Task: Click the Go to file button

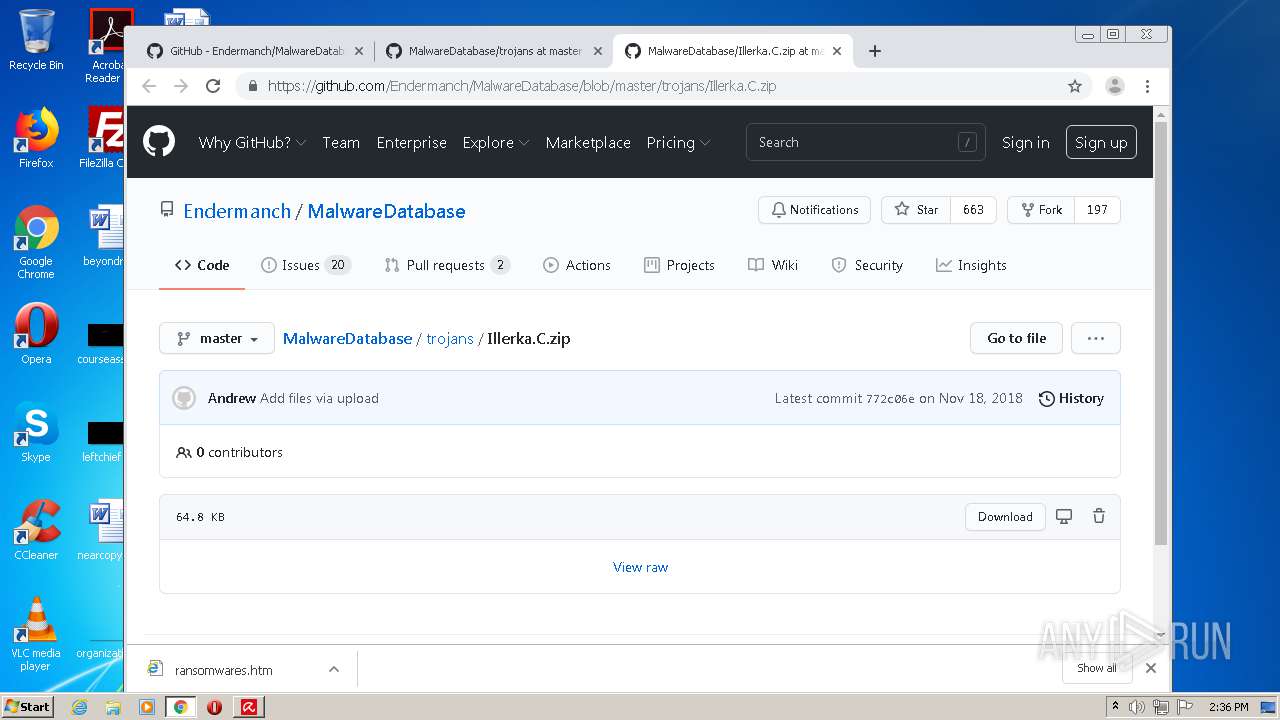Action: tap(1016, 338)
